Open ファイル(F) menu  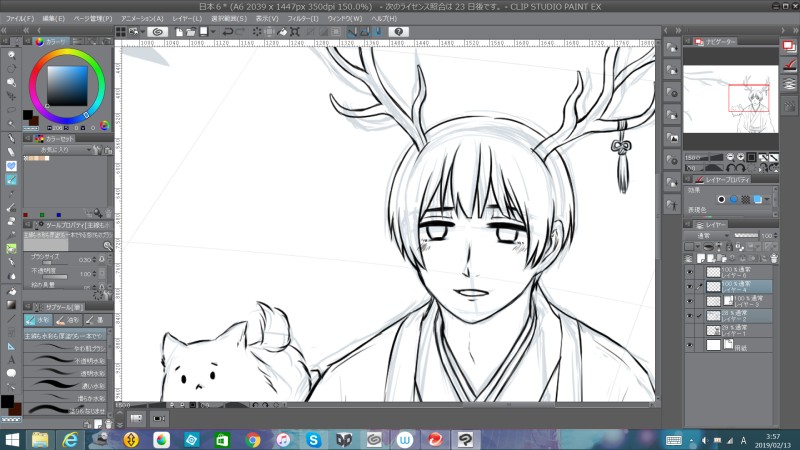19,18
